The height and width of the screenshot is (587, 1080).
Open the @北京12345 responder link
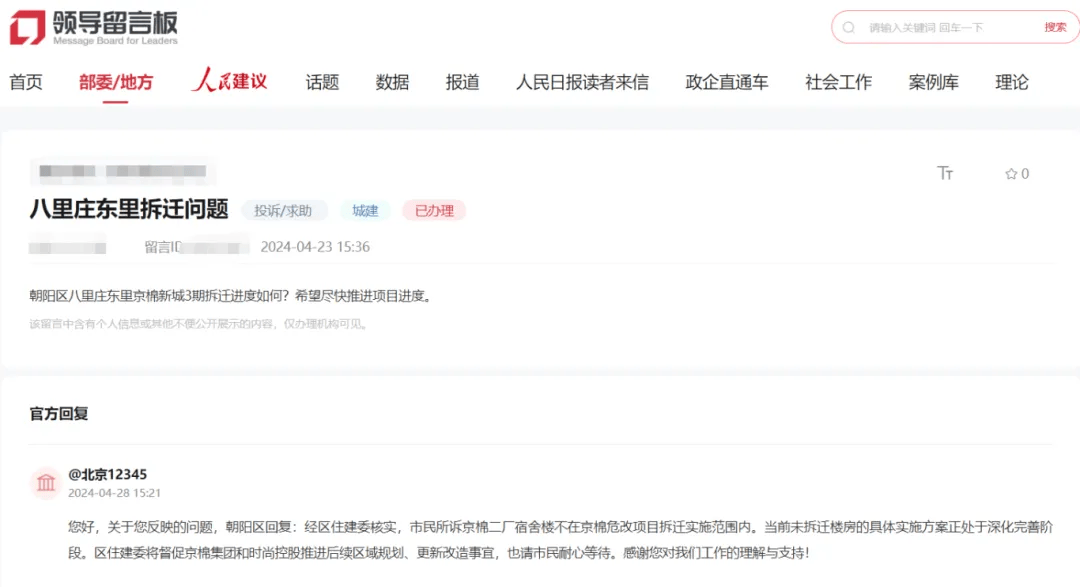[x=107, y=474]
